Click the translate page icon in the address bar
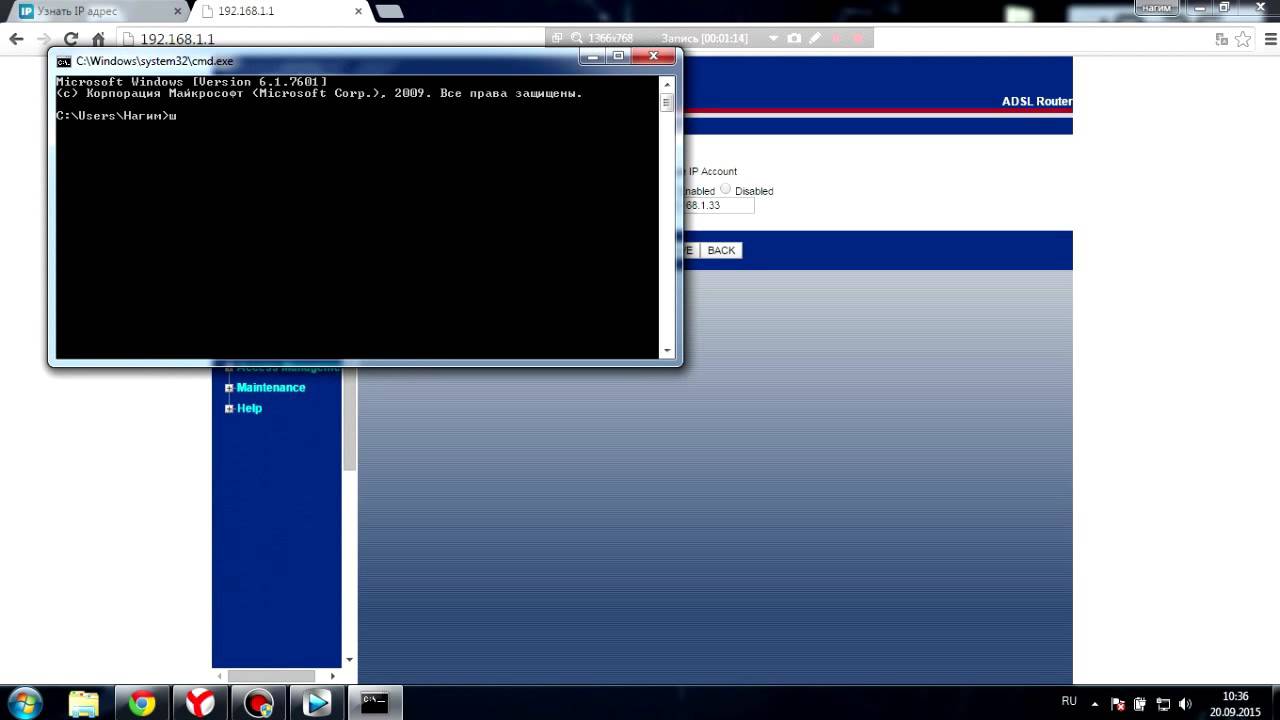This screenshot has height=720, width=1280. pyautogui.click(x=1221, y=39)
